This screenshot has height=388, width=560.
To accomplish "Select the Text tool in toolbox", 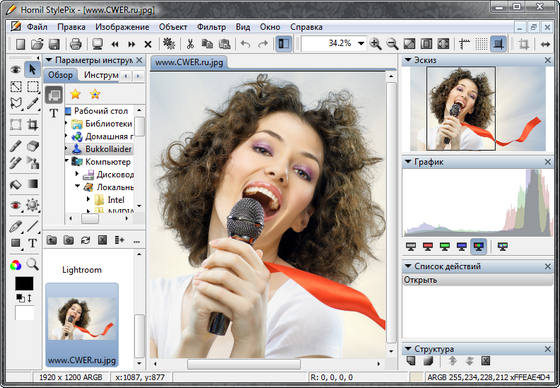I will (32, 243).
